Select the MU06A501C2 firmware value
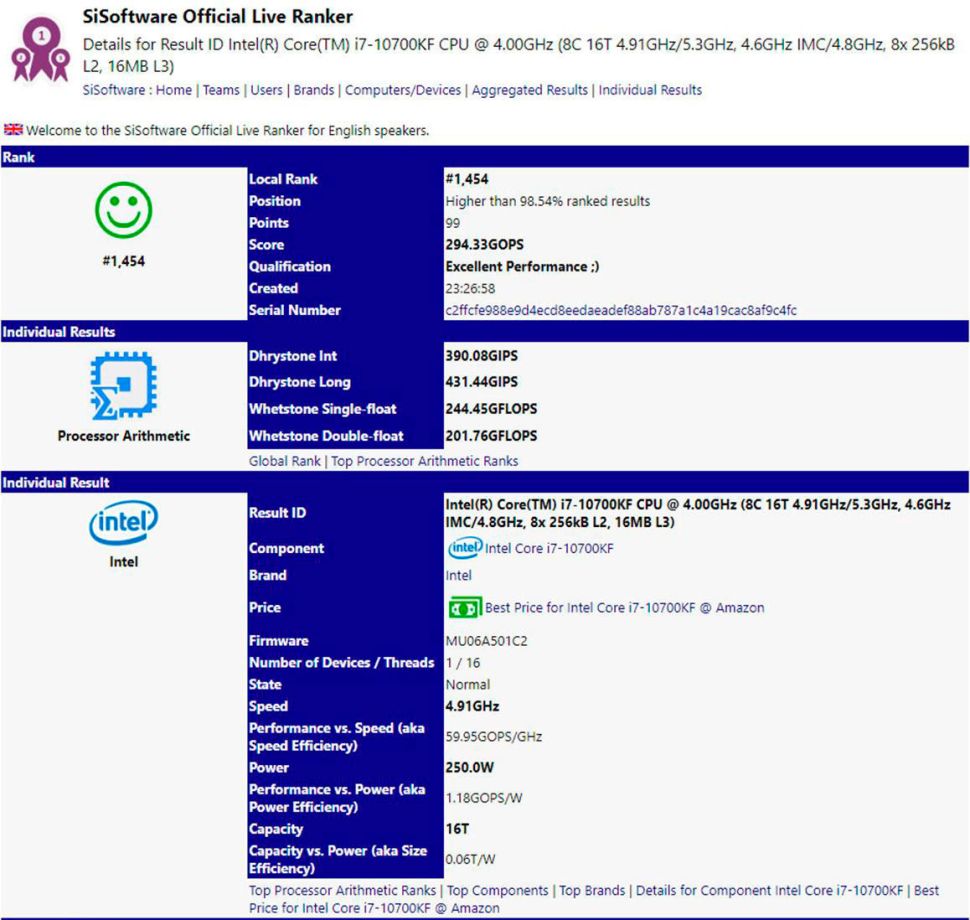The width and height of the screenshot is (970, 920). [x=486, y=641]
